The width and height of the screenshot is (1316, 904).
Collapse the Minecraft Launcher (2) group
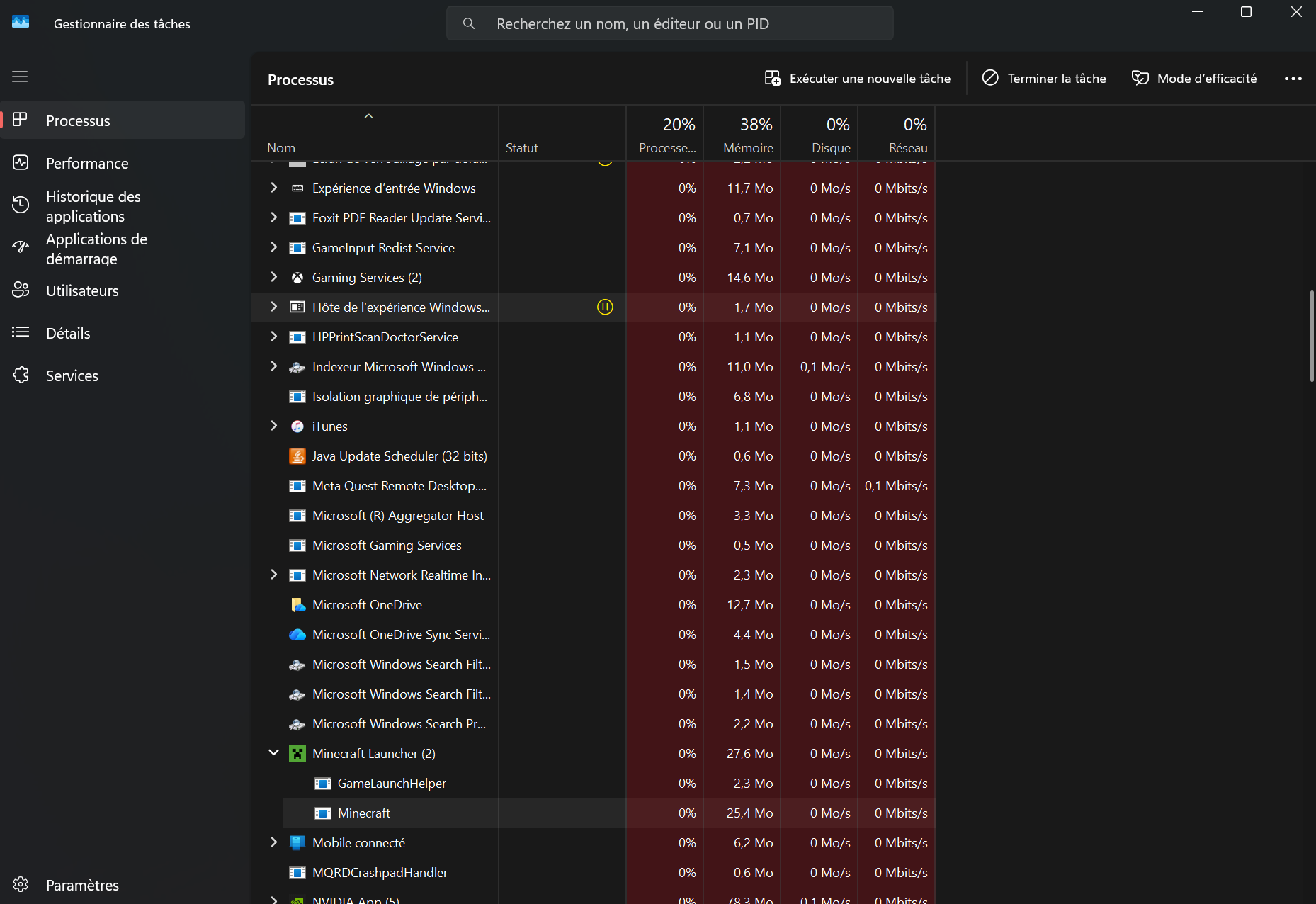(273, 753)
